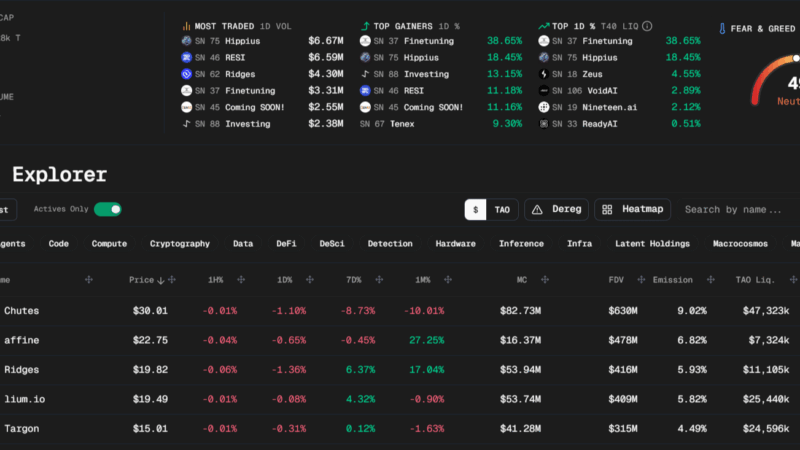This screenshot has height=450, width=800.
Task: Click the move handle next to MC
Action: pyautogui.click(x=545, y=280)
